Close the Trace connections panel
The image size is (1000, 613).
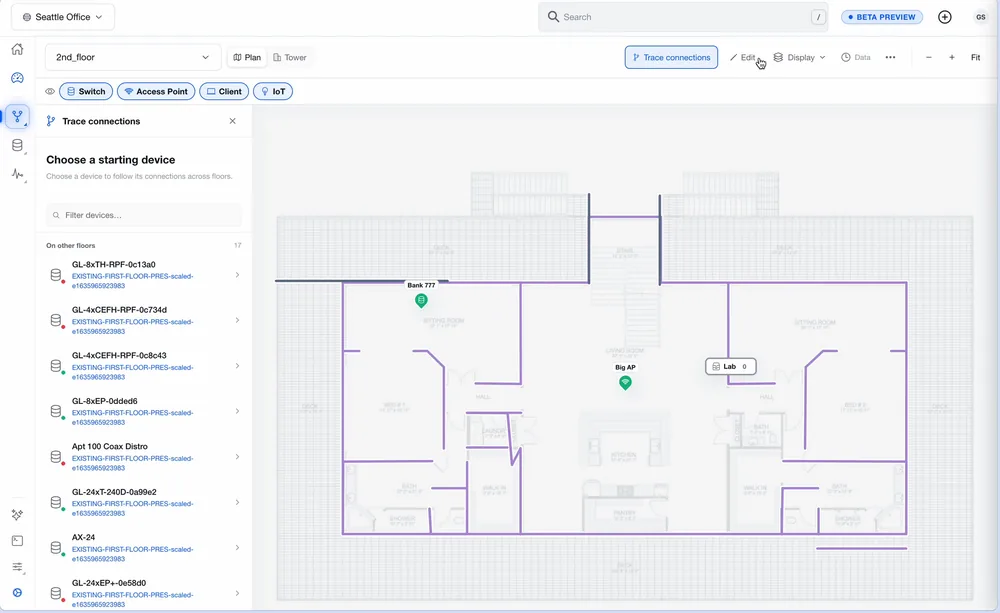click(232, 121)
